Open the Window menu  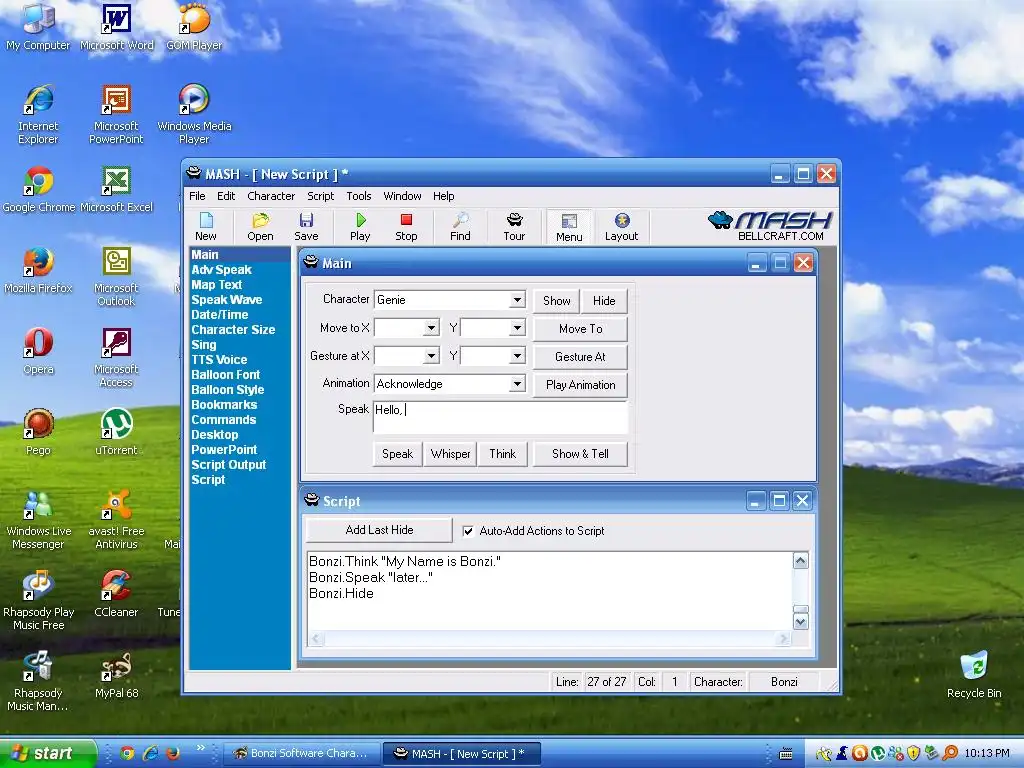[402, 196]
